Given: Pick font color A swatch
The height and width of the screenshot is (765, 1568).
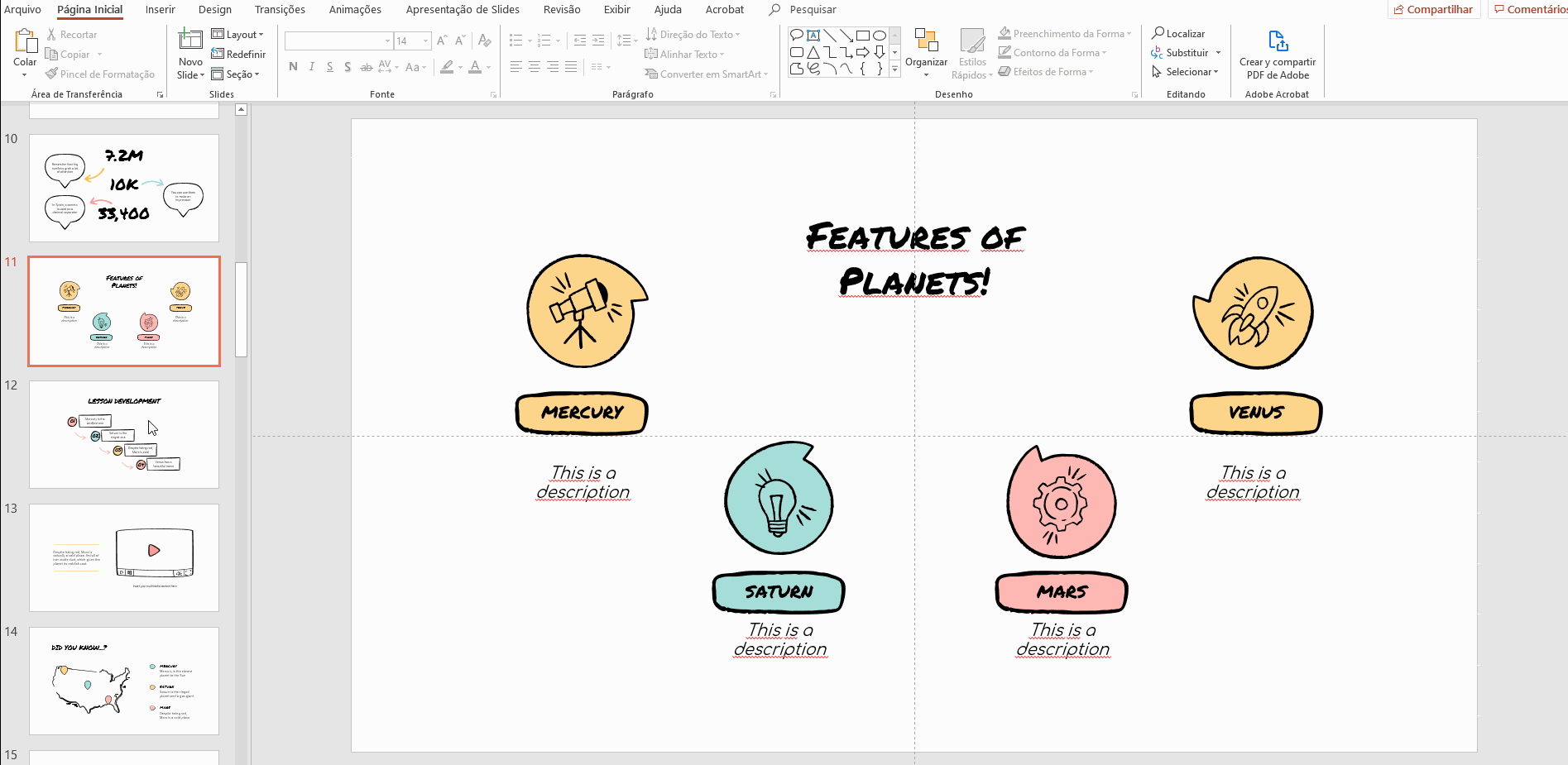Looking at the screenshot, I should click(x=475, y=67).
